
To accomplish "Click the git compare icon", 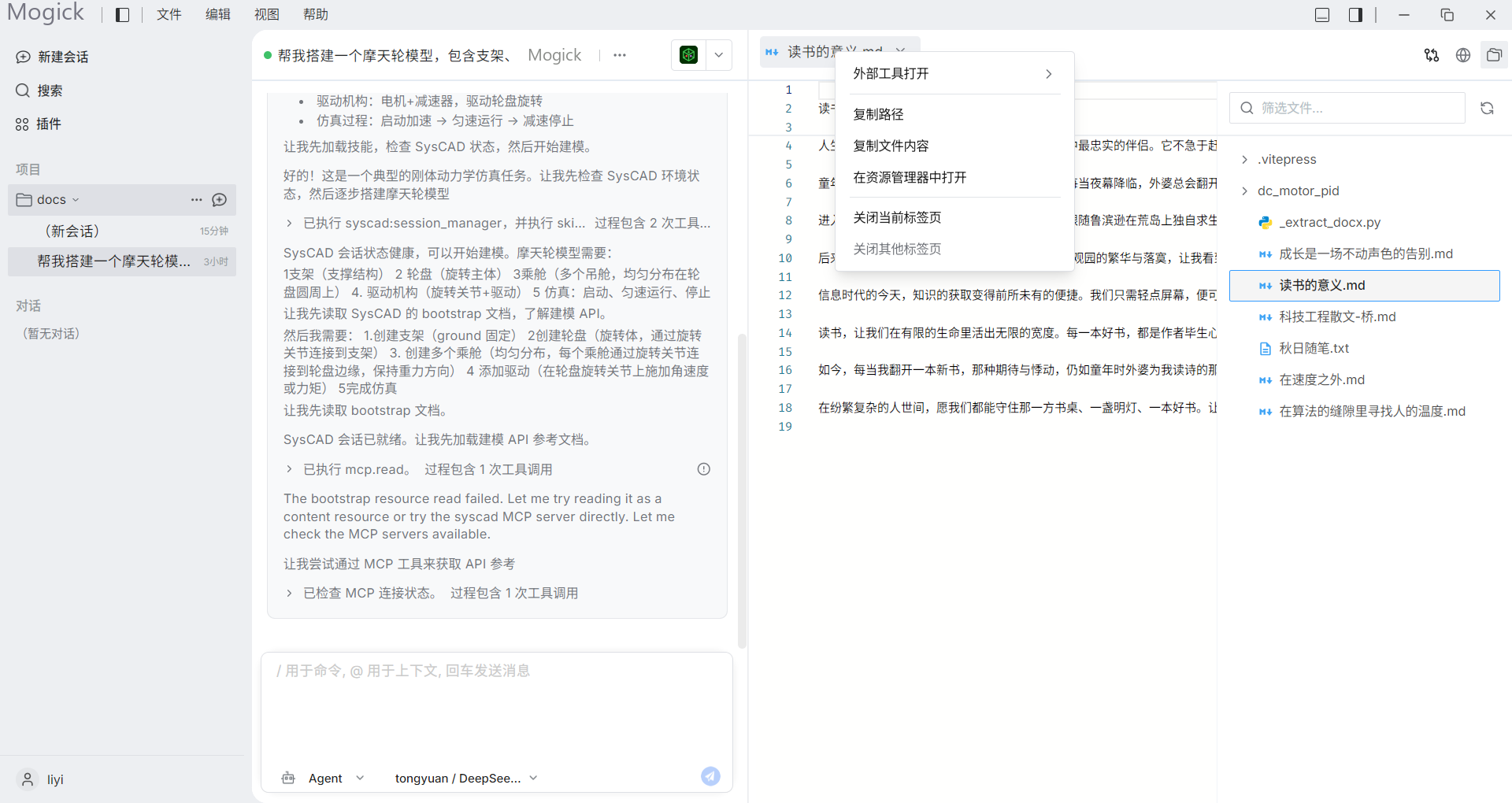I will tap(1432, 55).
